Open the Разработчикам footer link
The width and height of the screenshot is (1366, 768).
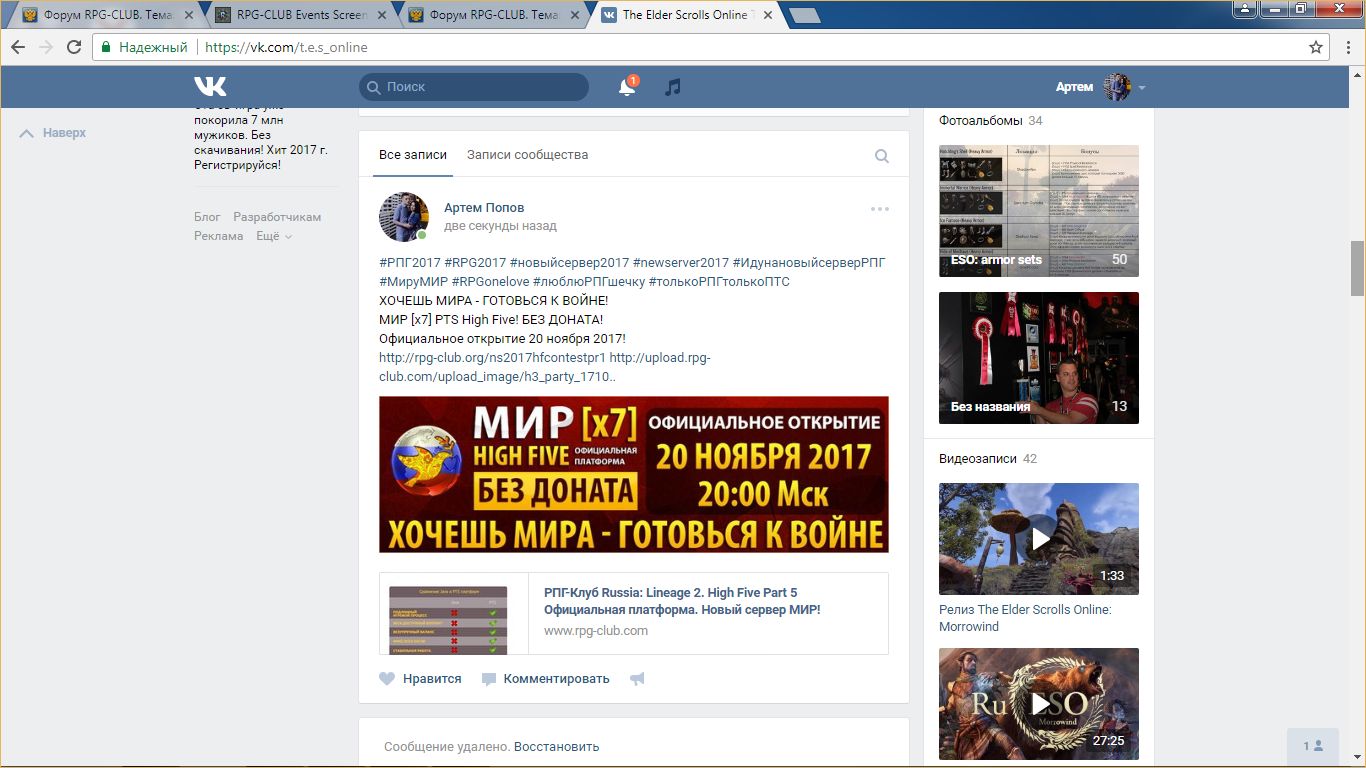(277, 217)
